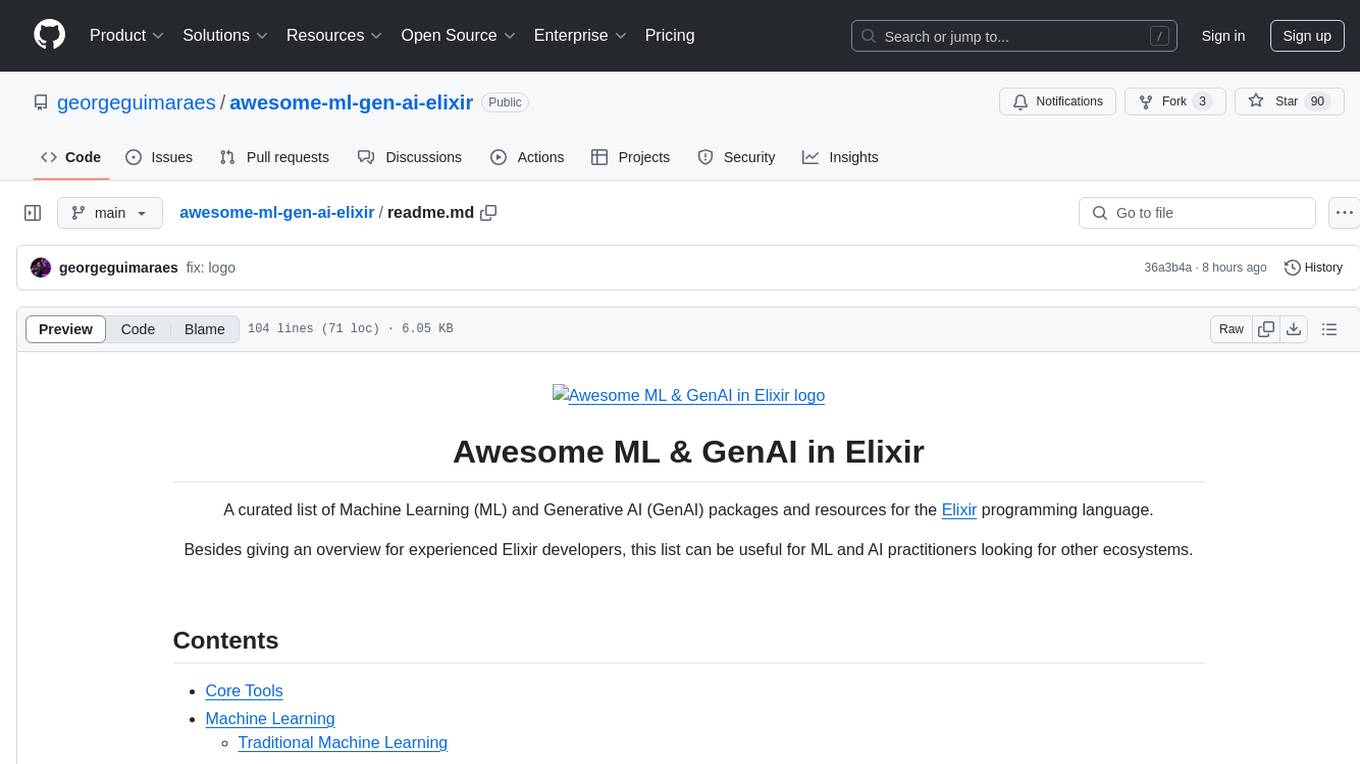Toggle the file tree side panel
Image resolution: width=1360 pixels, height=764 pixels.
[33, 213]
